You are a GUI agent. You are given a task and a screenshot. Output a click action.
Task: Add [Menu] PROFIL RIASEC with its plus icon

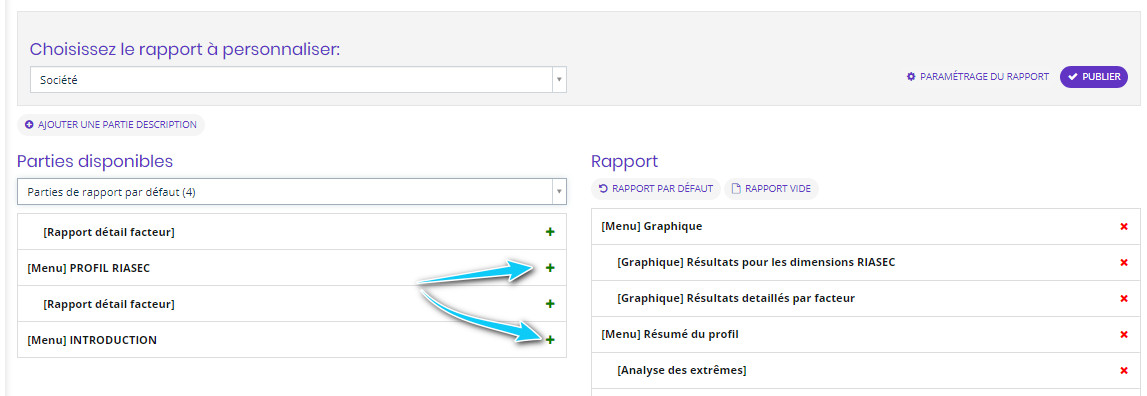click(x=550, y=268)
